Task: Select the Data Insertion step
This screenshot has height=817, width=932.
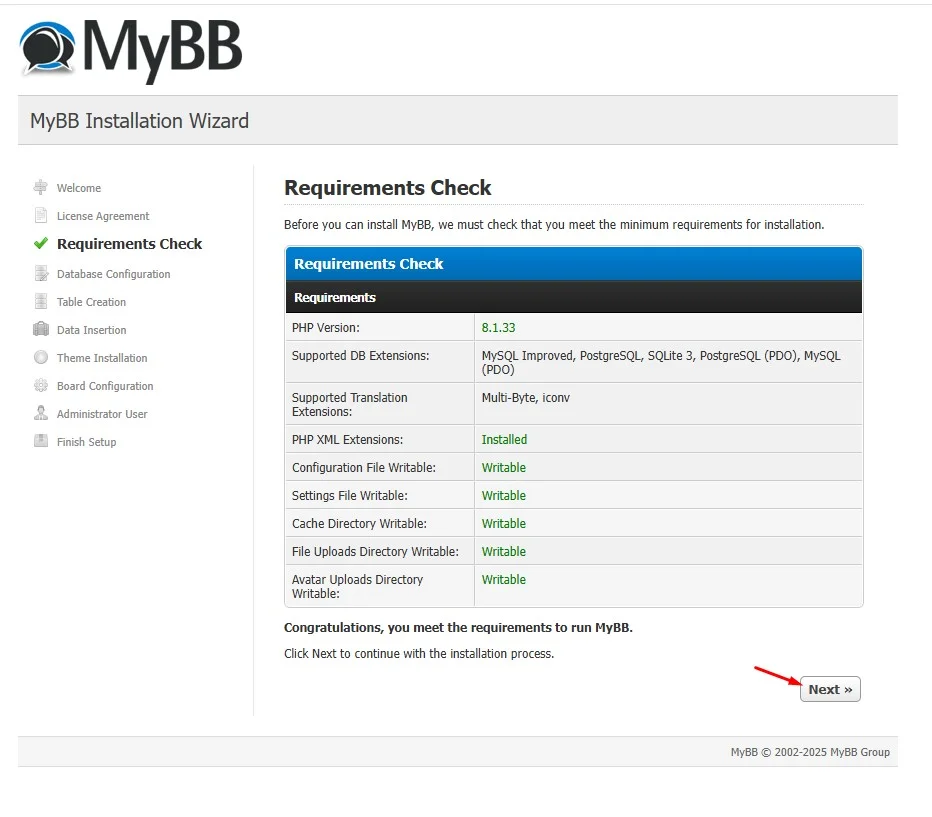Action: tap(92, 330)
